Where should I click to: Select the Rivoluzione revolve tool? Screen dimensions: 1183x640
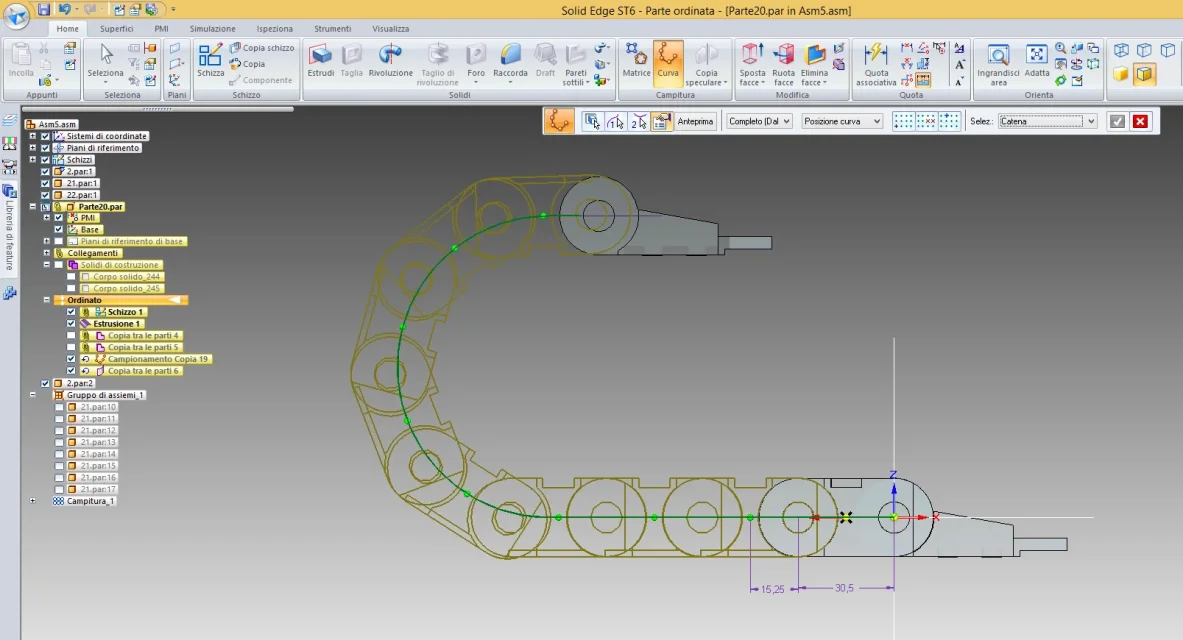(390, 60)
